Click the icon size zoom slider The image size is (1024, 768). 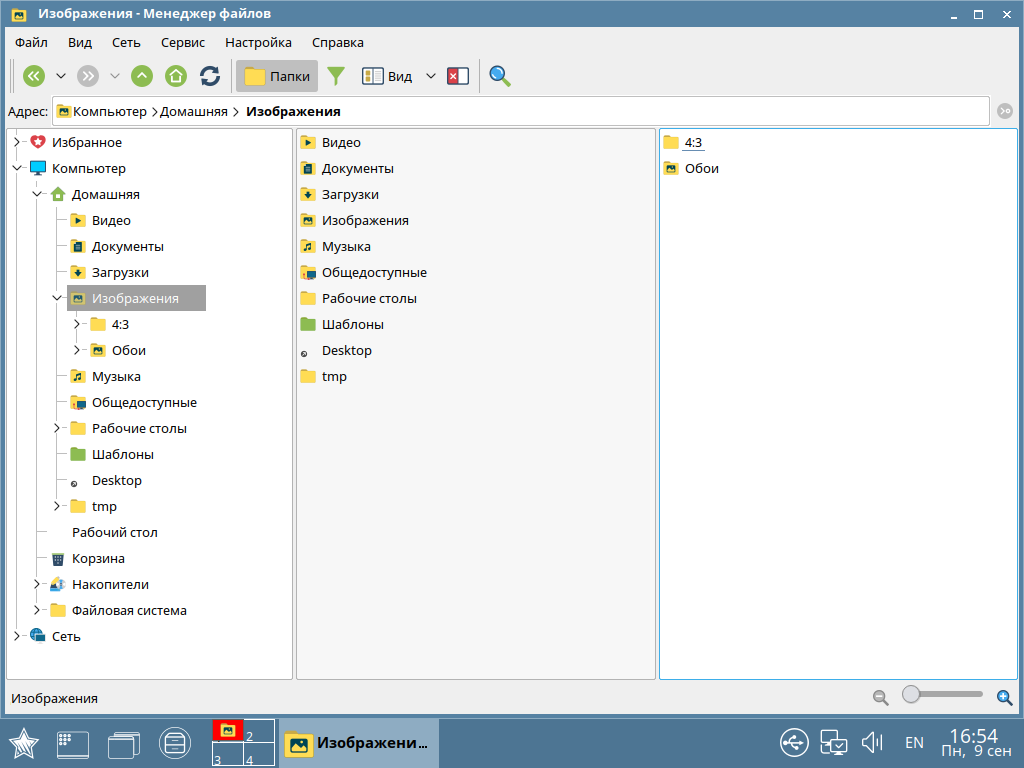(x=942, y=694)
